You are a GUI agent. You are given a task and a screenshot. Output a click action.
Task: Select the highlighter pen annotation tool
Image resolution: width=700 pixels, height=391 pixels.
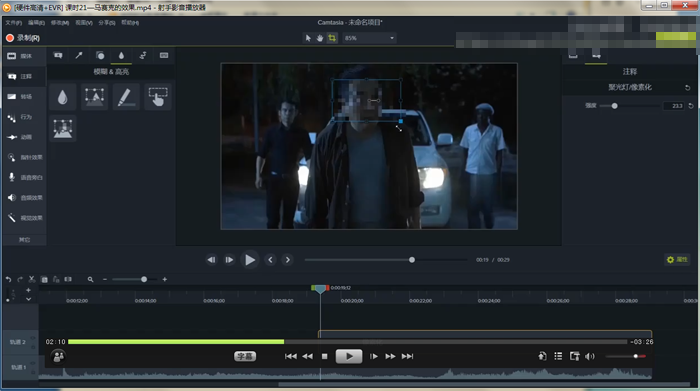pyautogui.click(x=126, y=96)
